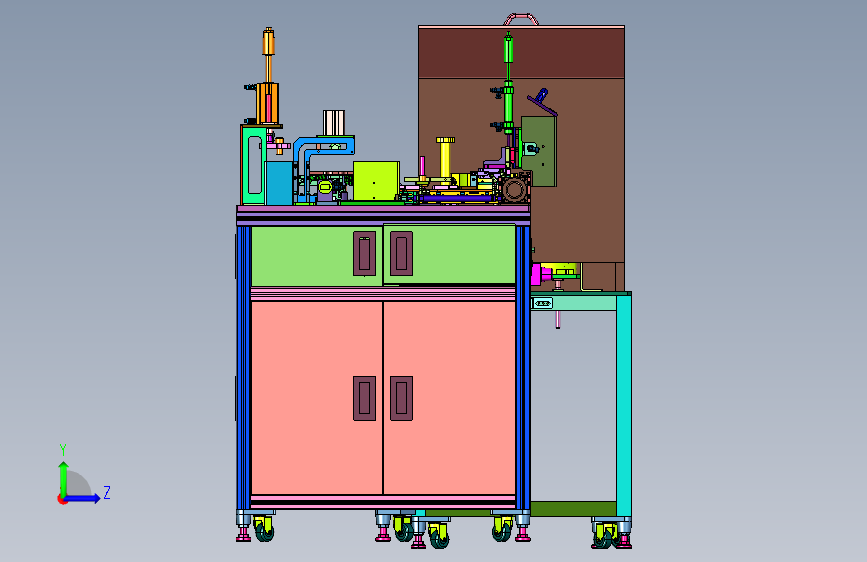The image size is (867, 562).
Task: Select the purple tabletop plate
Action: tap(383, 210)
